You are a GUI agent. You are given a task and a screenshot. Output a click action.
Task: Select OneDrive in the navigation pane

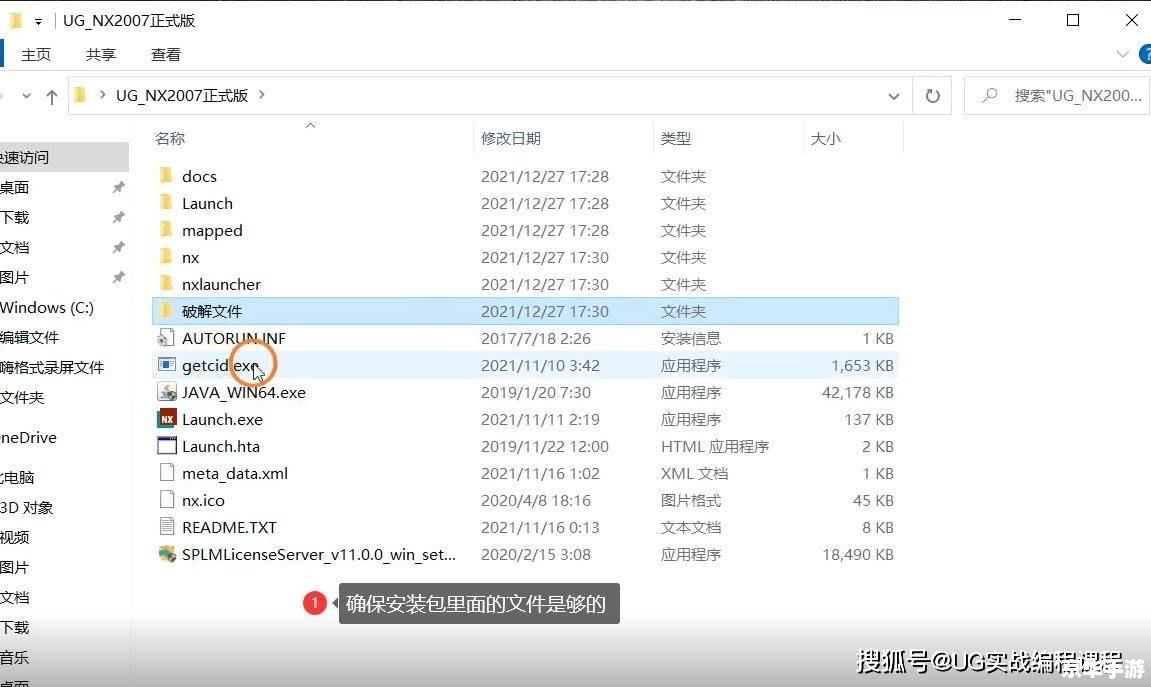29,437
